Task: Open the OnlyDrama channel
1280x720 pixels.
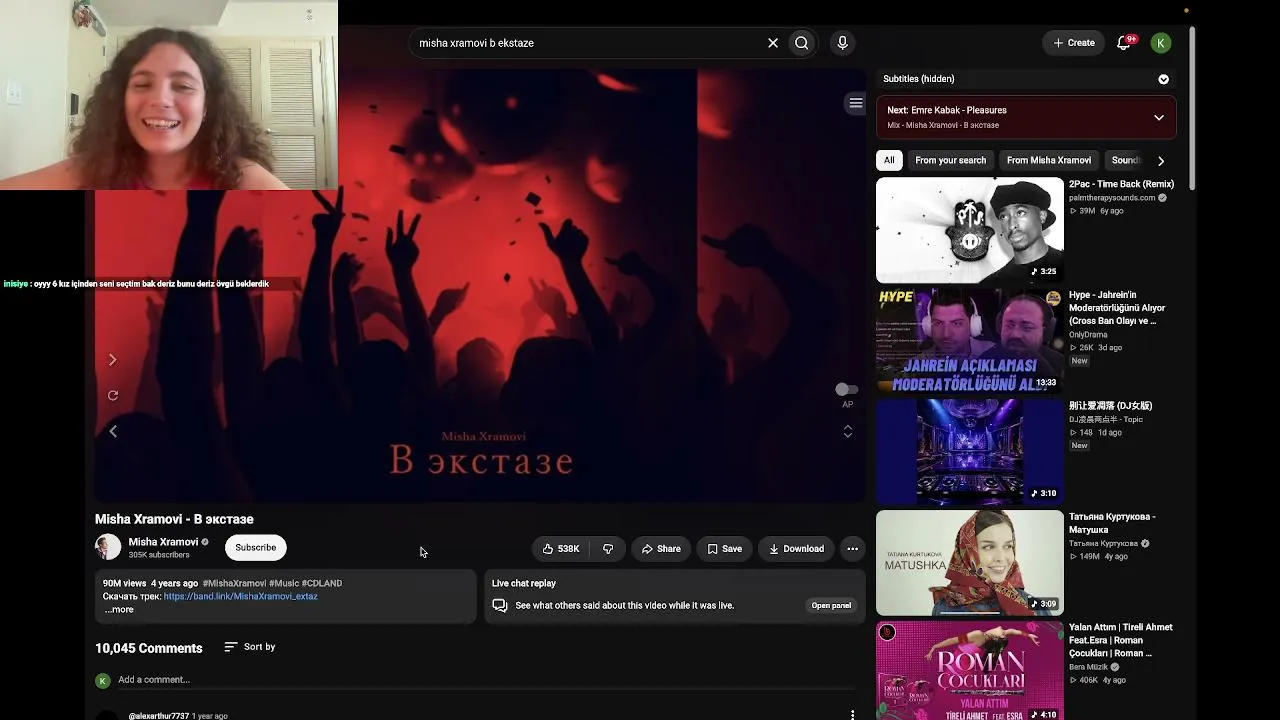Action: pyautogui.click(x=1089, y=335)
